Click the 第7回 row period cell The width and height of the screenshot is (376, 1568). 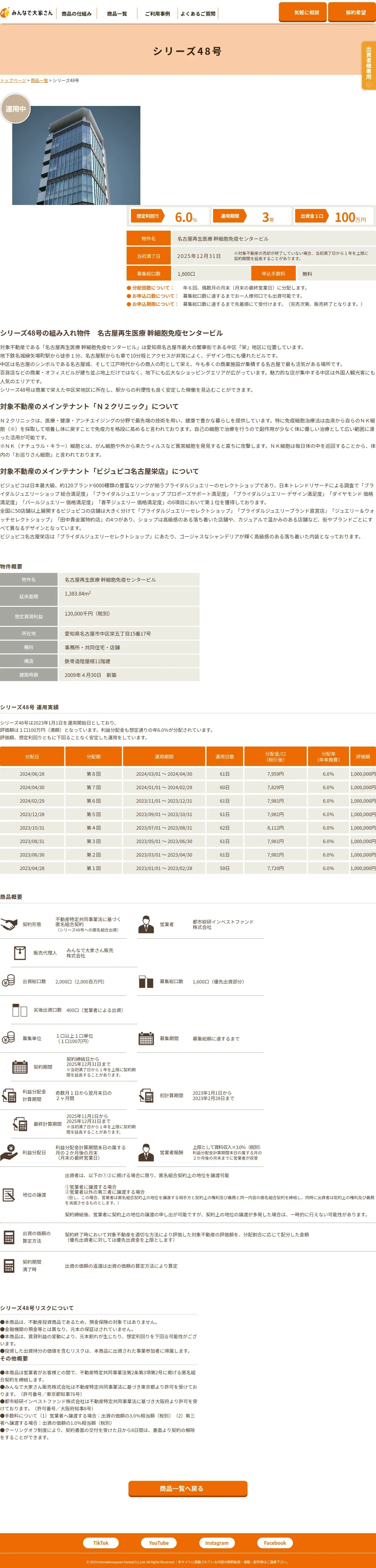tap(94, 788)
